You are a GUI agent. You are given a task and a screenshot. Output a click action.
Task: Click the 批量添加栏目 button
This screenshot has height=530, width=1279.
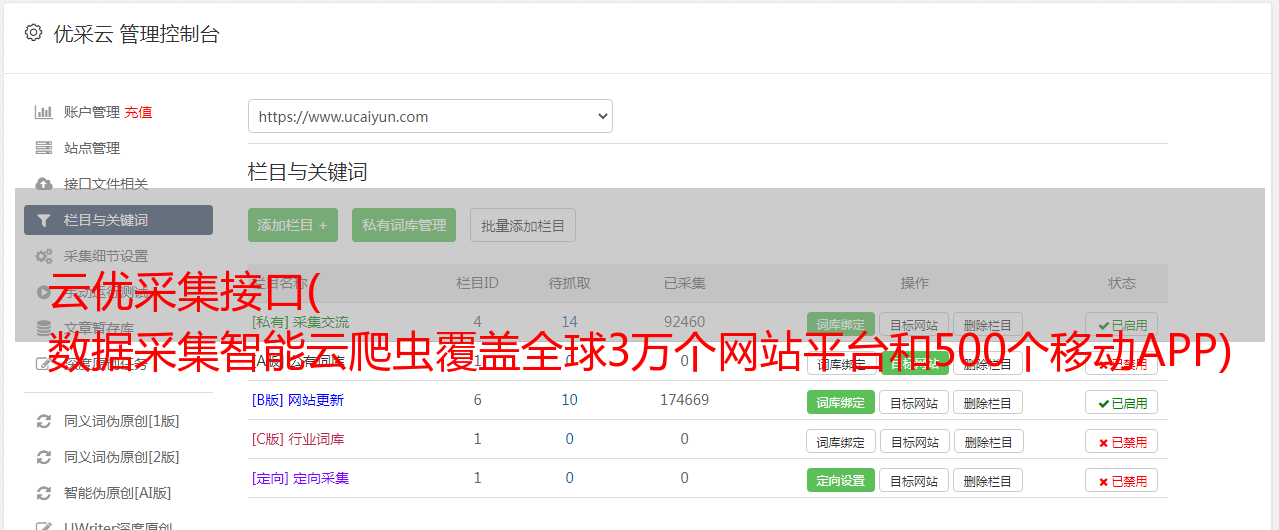[x=523, y=225]
